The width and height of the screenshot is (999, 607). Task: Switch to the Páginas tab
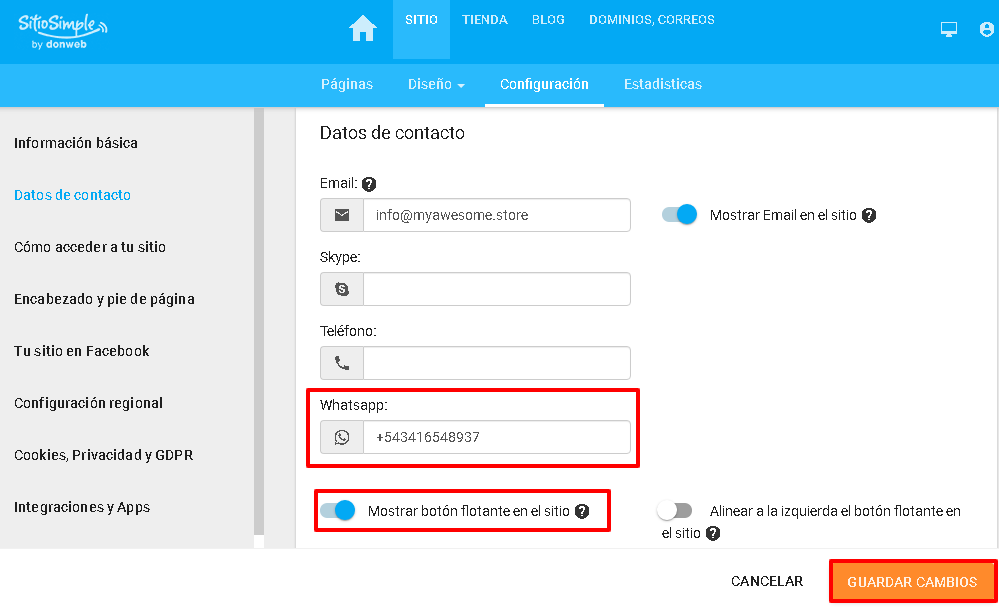pyautogui.click(x=347, y=84)
